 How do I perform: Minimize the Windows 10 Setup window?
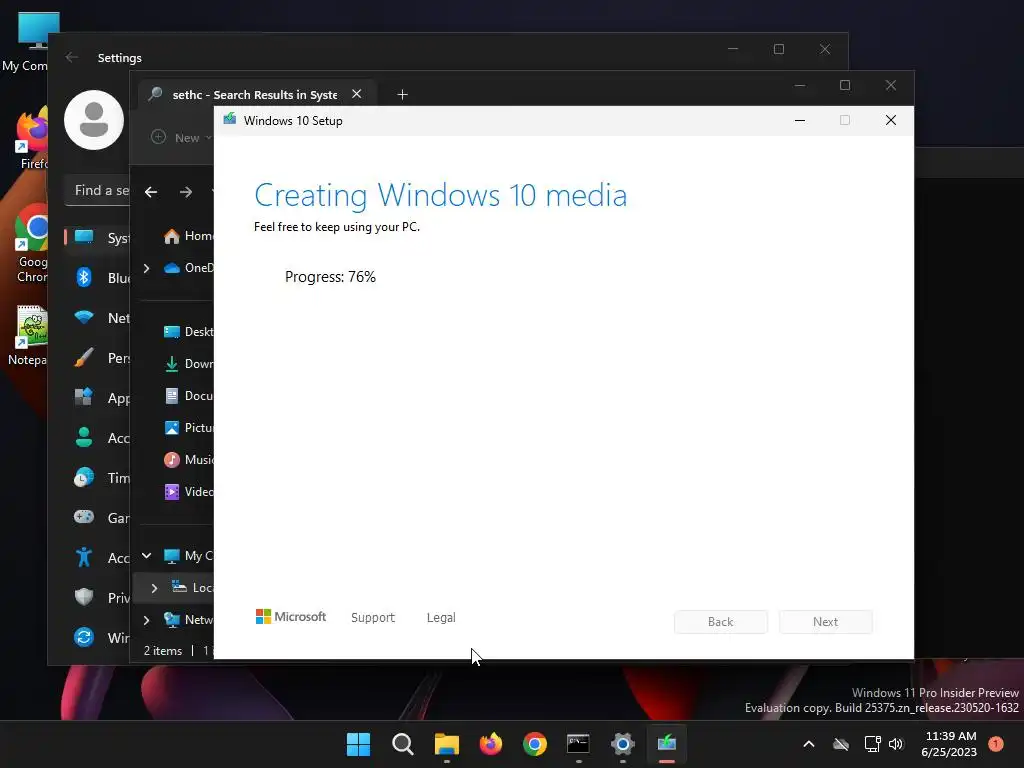799,120
